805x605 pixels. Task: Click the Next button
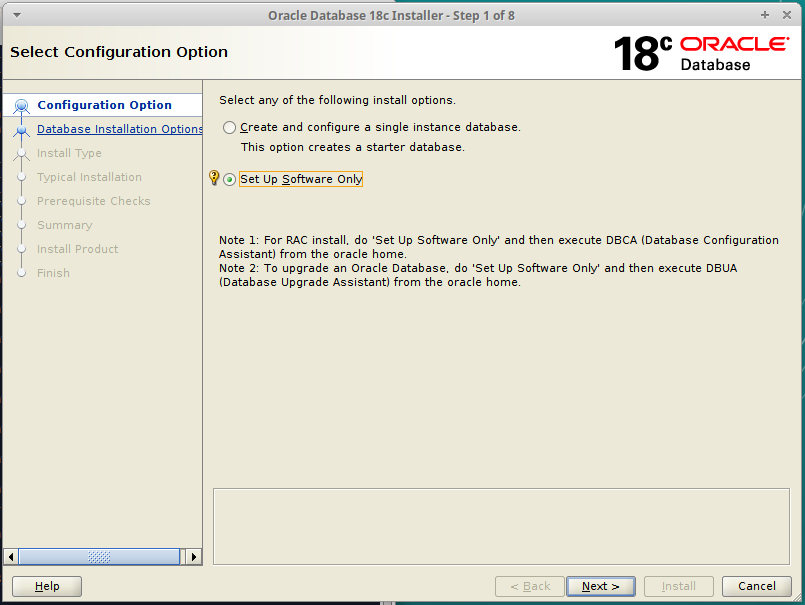[x=601, y=586]
